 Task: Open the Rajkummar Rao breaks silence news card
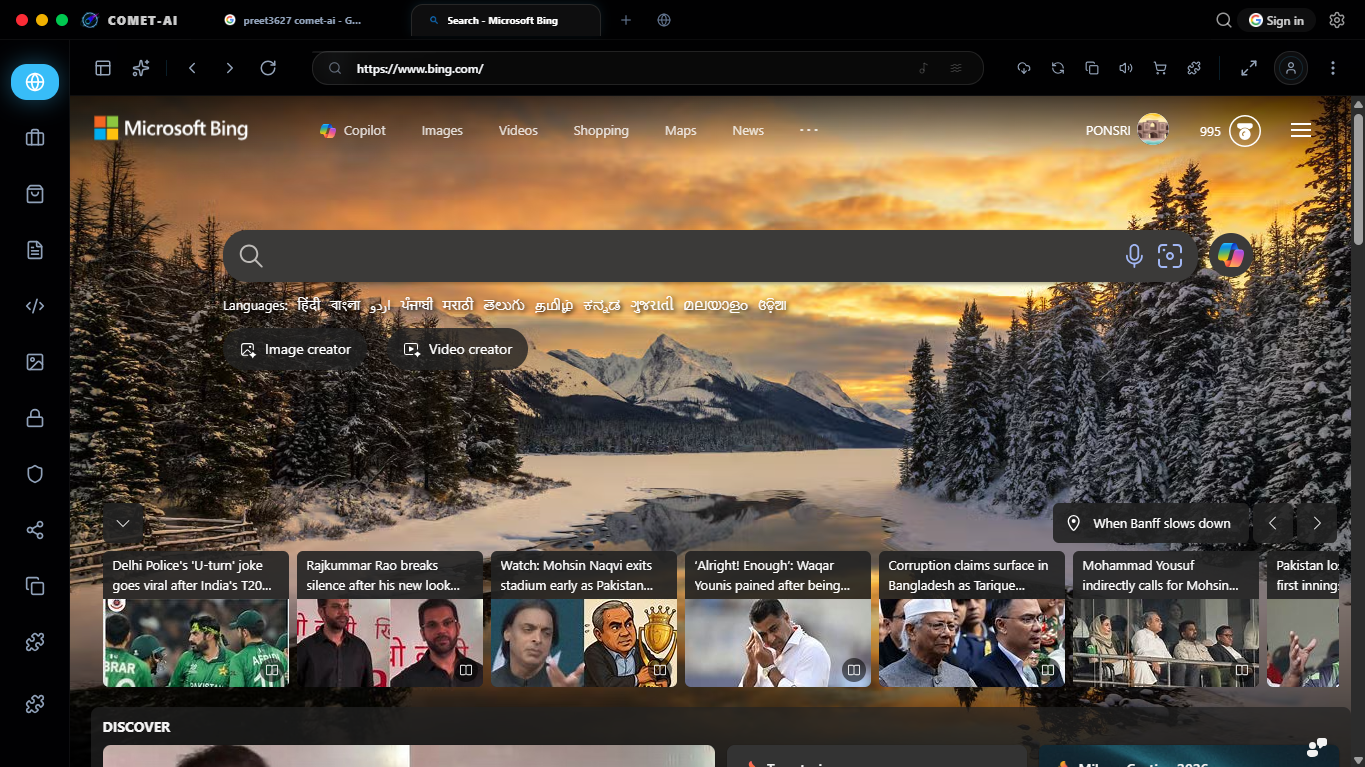(x=390, y=619)
